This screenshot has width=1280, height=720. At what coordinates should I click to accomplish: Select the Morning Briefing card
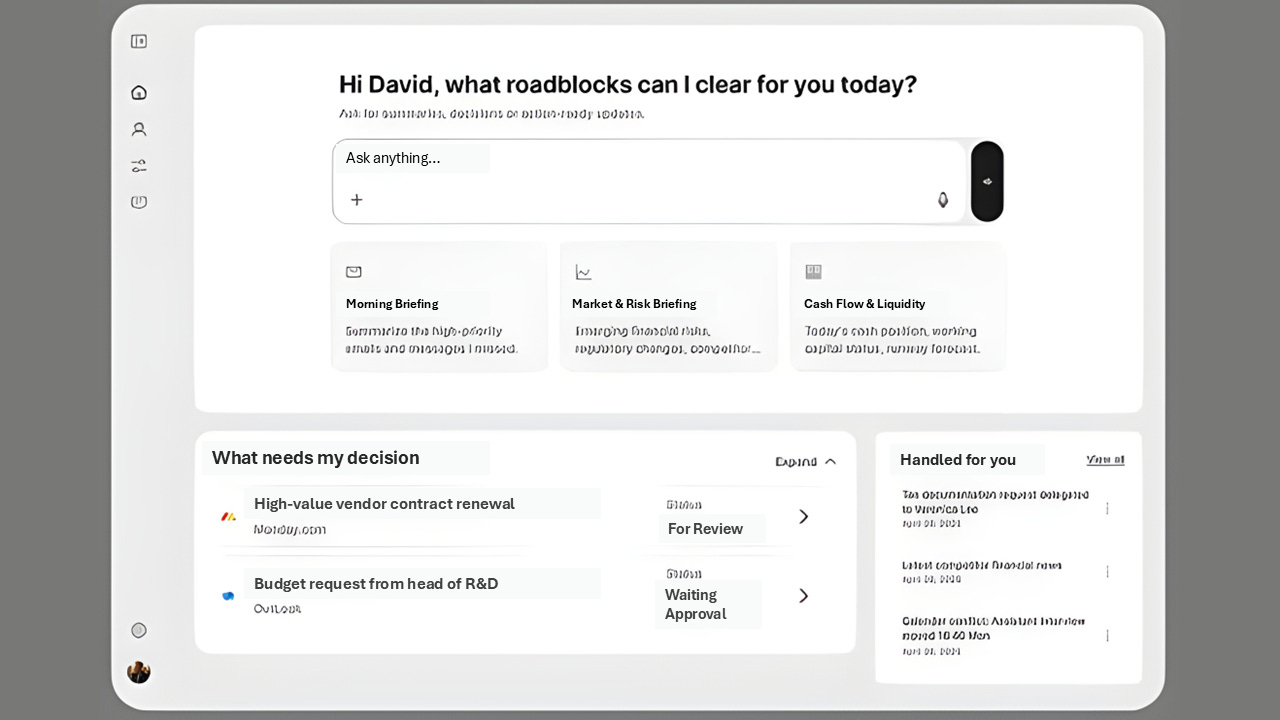point(439,306)
